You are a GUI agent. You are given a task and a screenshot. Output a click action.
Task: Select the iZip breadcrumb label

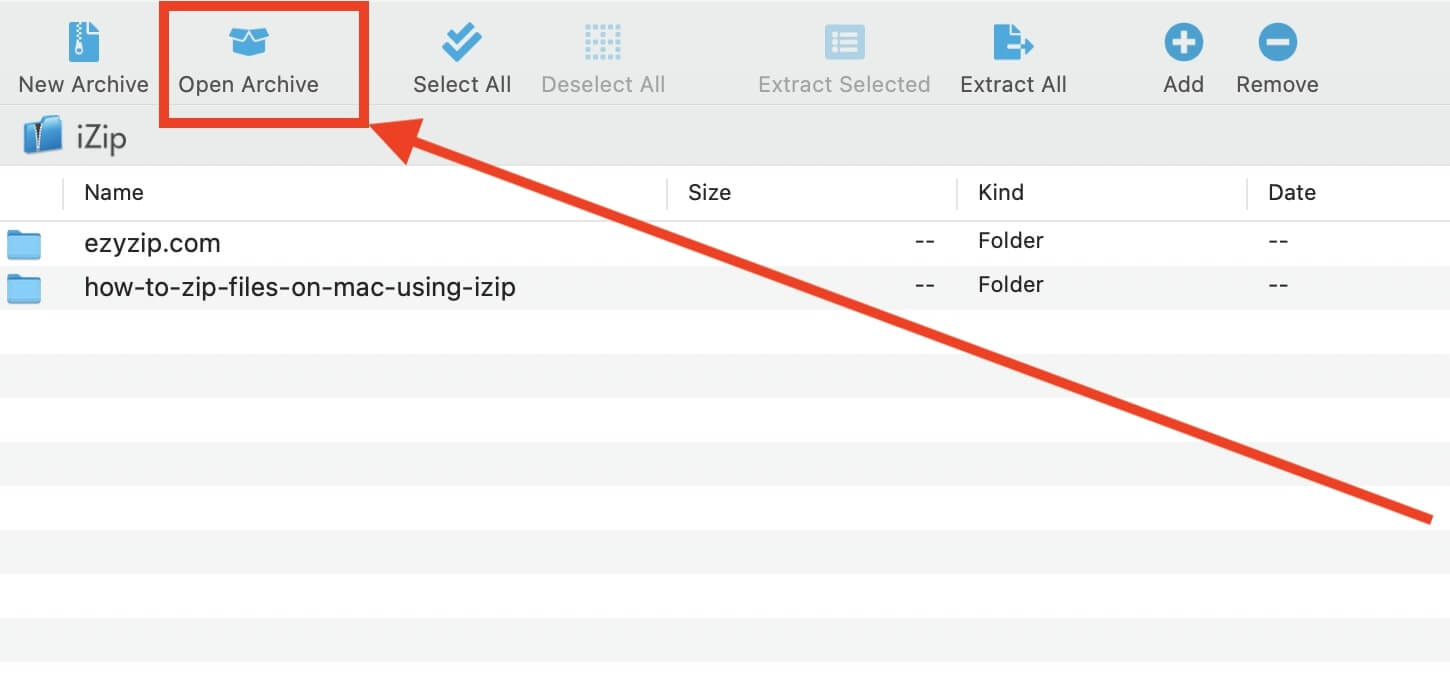tap(102, 136)
